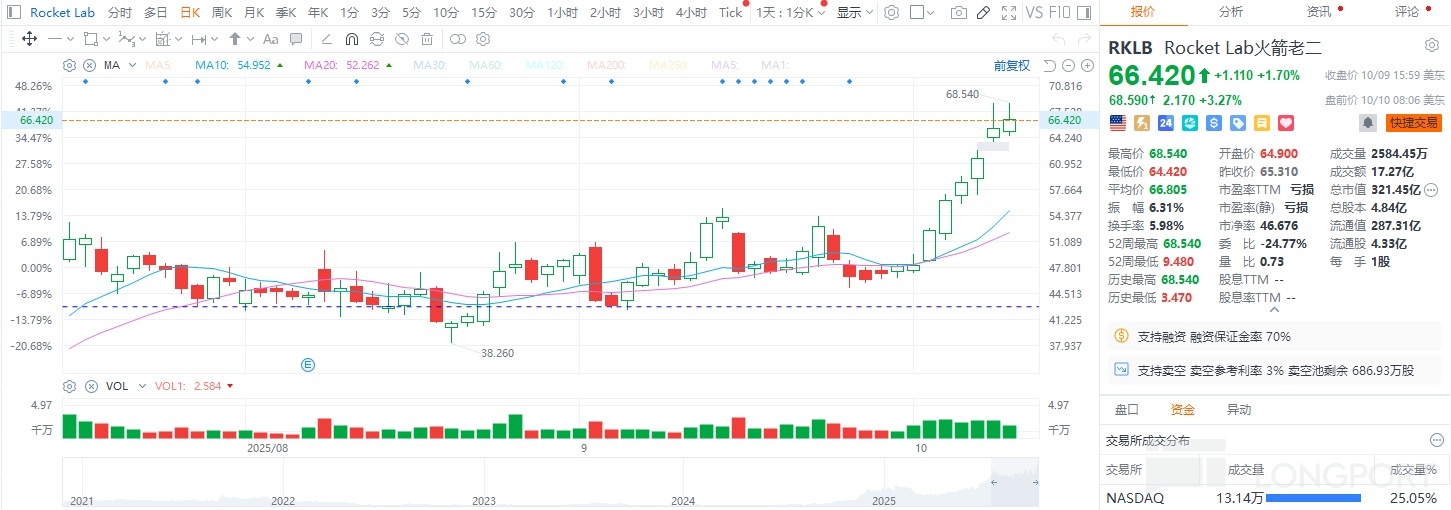Click the 前复权 adjustment link
This screenshot has height=510, width=1451.
[x=1011, y=65]
